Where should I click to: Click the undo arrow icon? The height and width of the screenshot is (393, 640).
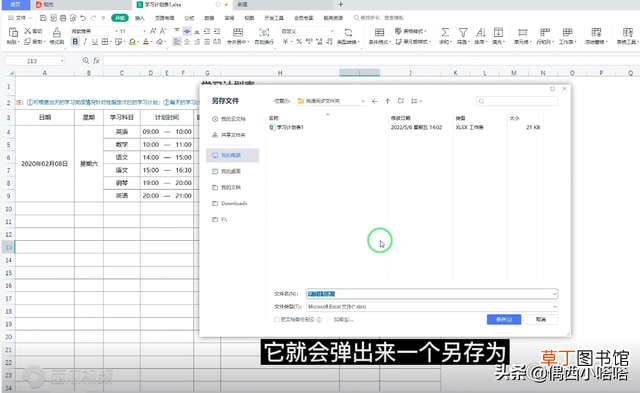pos(83,18)
